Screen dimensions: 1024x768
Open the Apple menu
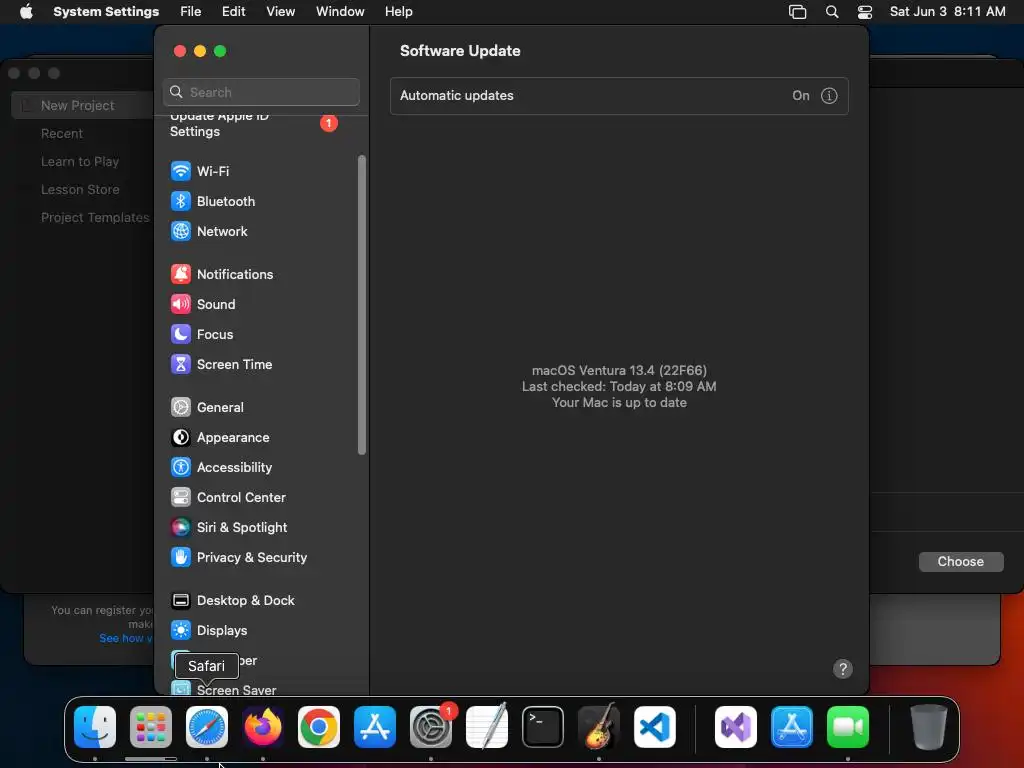pyautogui.click(x=26, y=12)
